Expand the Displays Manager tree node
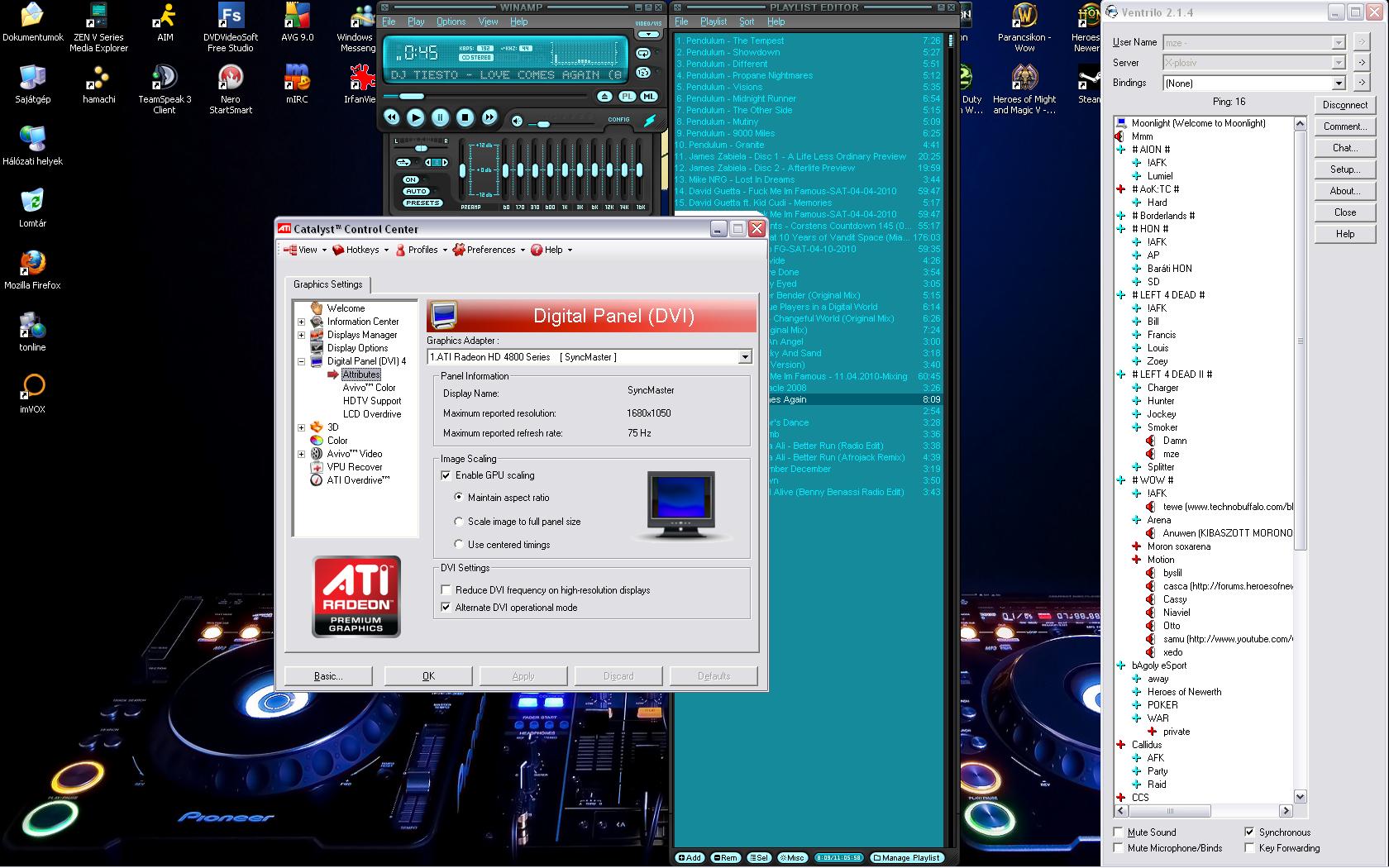Viewport: 1389px width, 868px height. tap(302, 335)
